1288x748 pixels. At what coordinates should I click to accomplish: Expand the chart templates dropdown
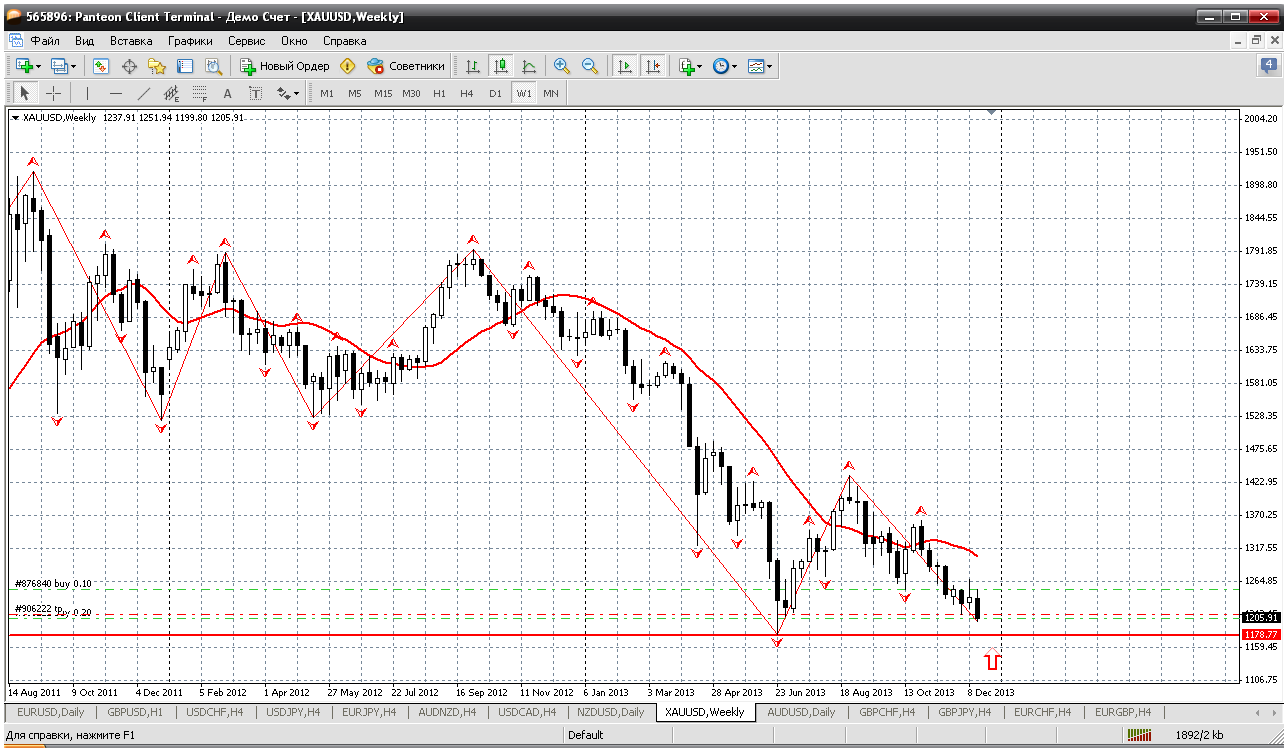[760, 66]
